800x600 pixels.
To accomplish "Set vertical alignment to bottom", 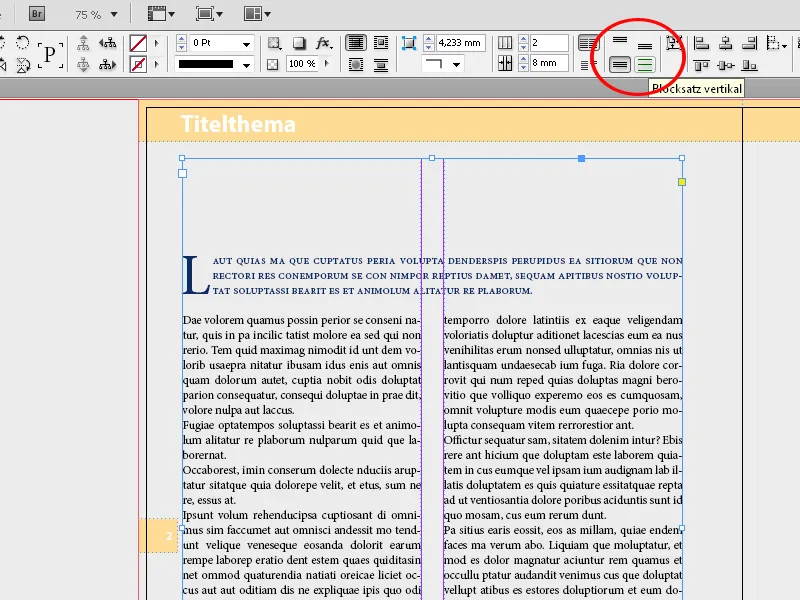I will 645,46.
